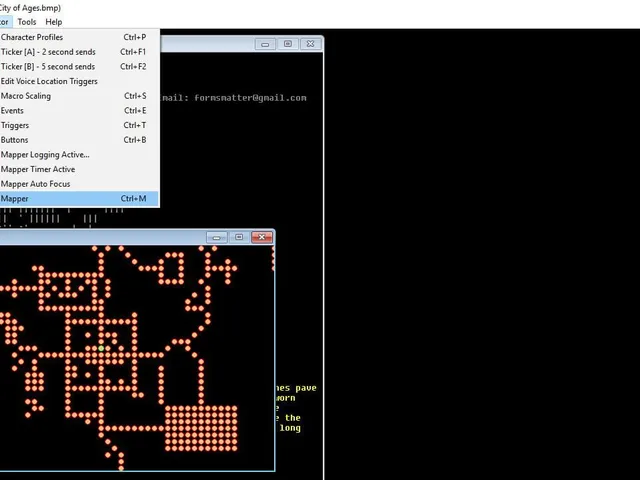Viewport: 640px width, 480px height.
Task: Open the Tools menu
Action: (x=27, y=22)
